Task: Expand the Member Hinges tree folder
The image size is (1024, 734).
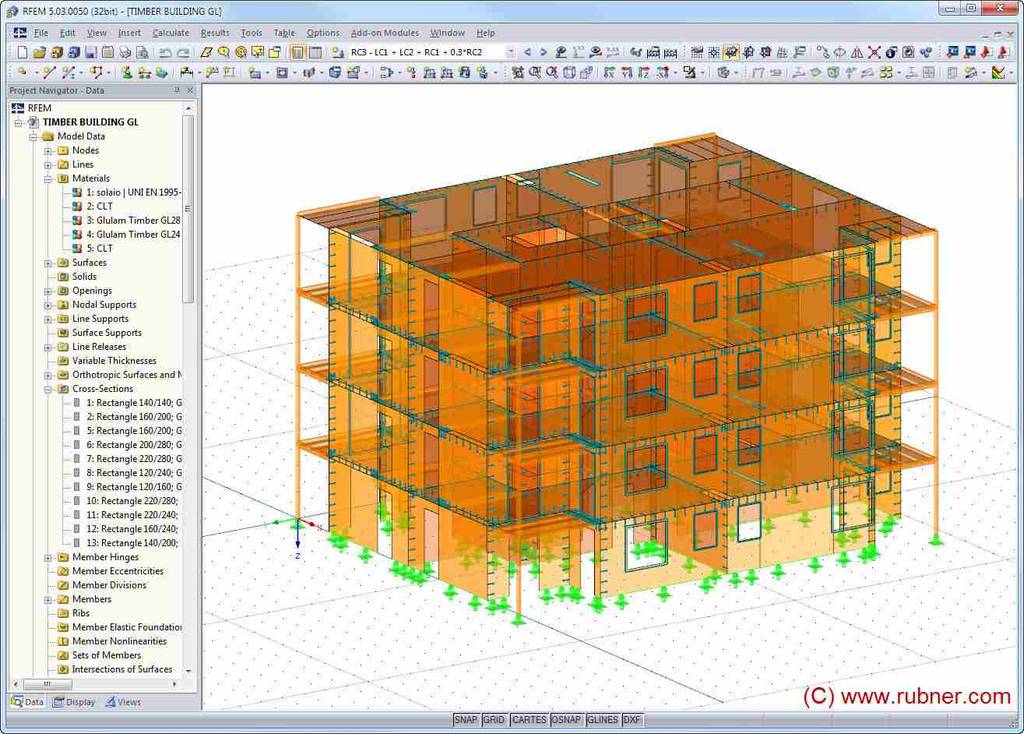Action: (48, 558)
